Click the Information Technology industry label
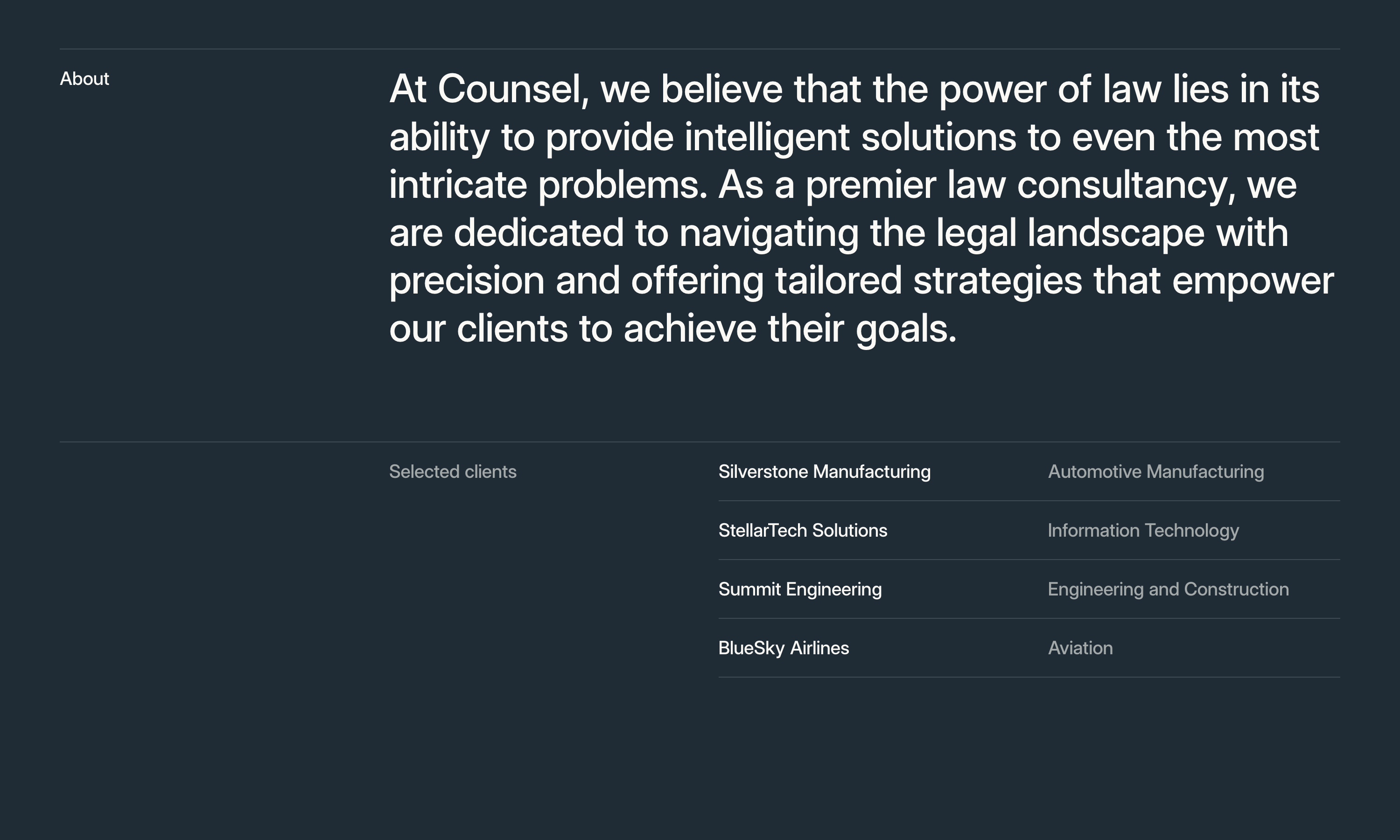The width and height of the screenshot is (1400, 840). click(x=1143, y=531)
